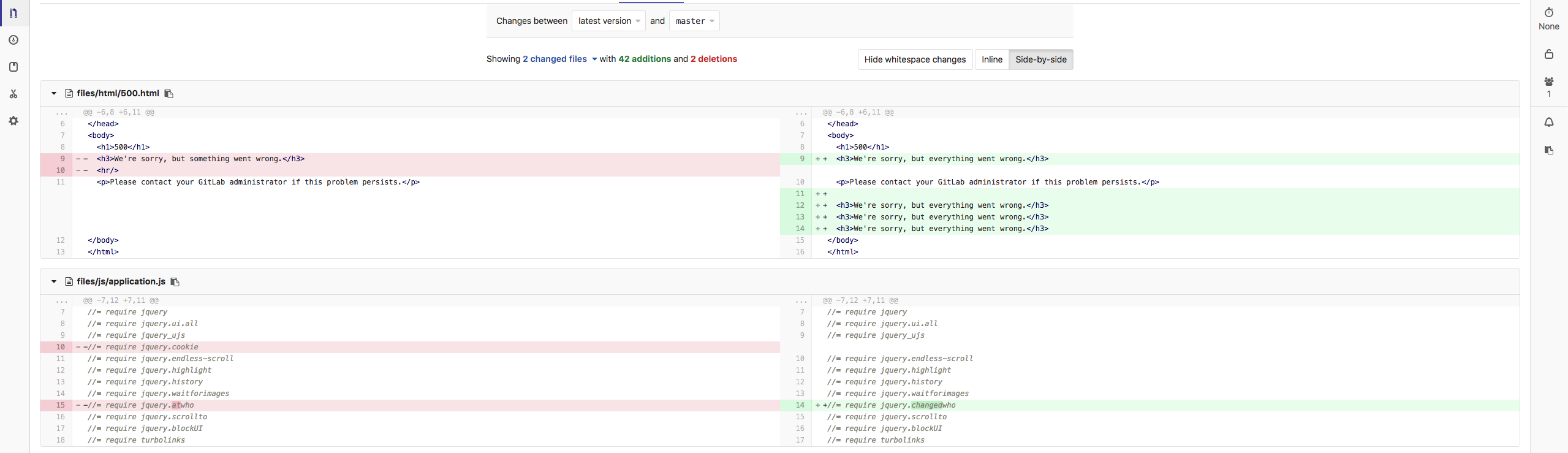Copy file path for files/js/application.js
The image size is (1568, 453).
[175, 282]
